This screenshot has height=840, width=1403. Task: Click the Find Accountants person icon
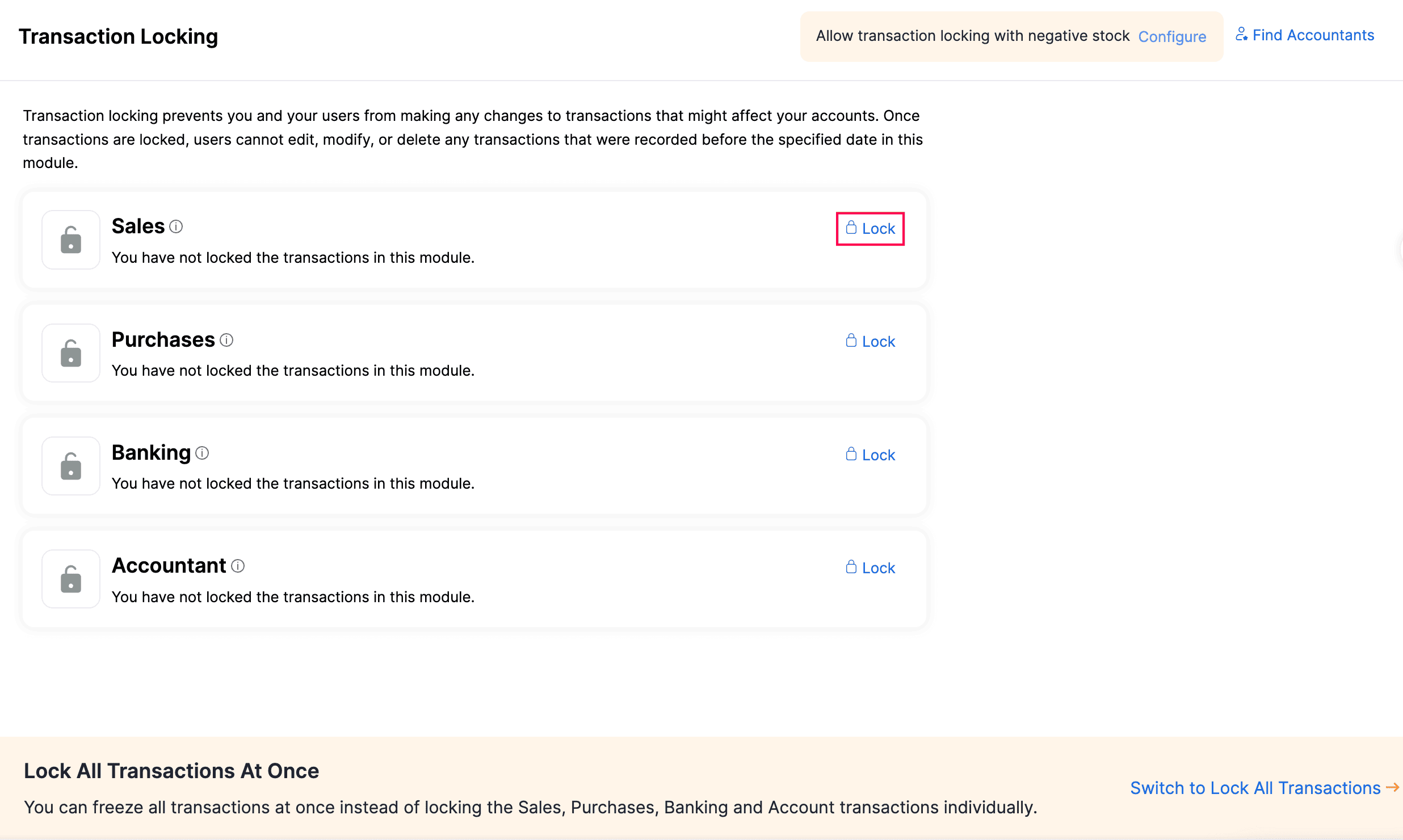tap(1241, 35)
